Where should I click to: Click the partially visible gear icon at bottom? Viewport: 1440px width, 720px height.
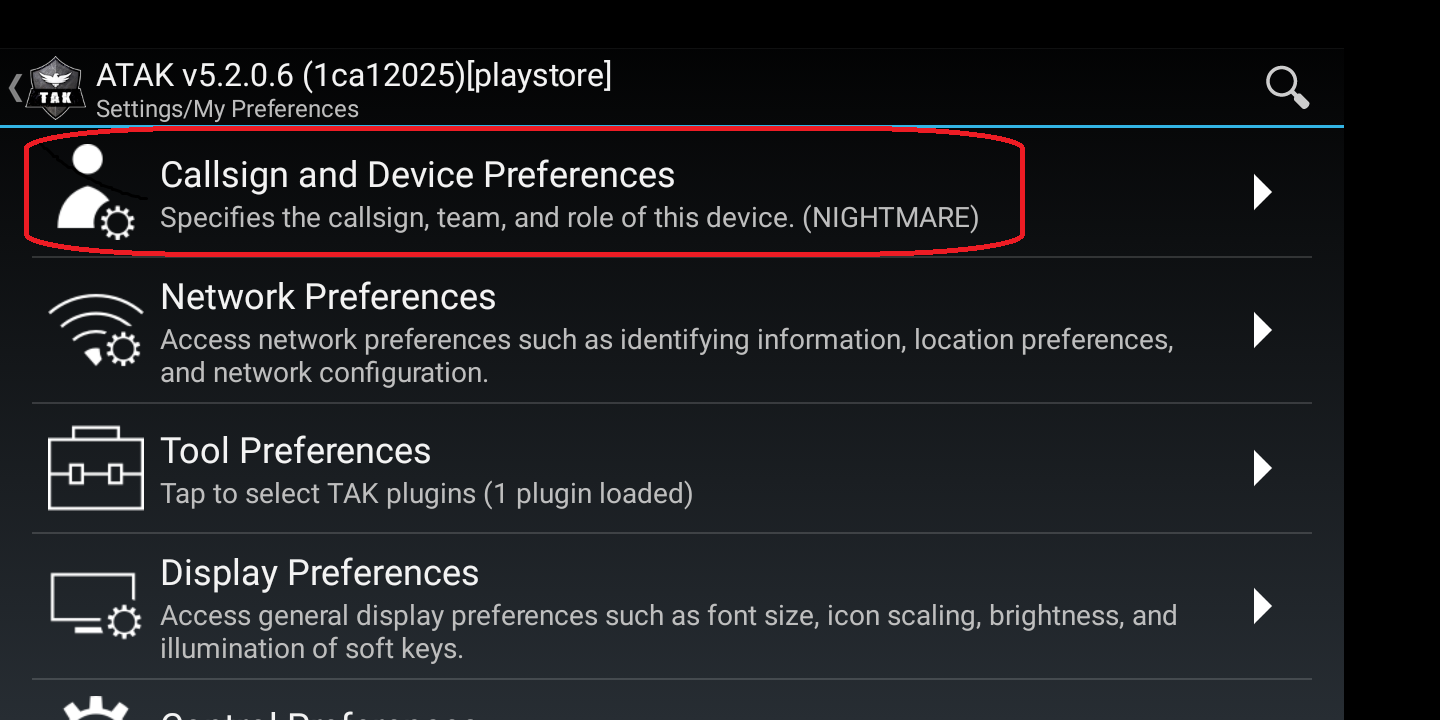coord(96,708)
